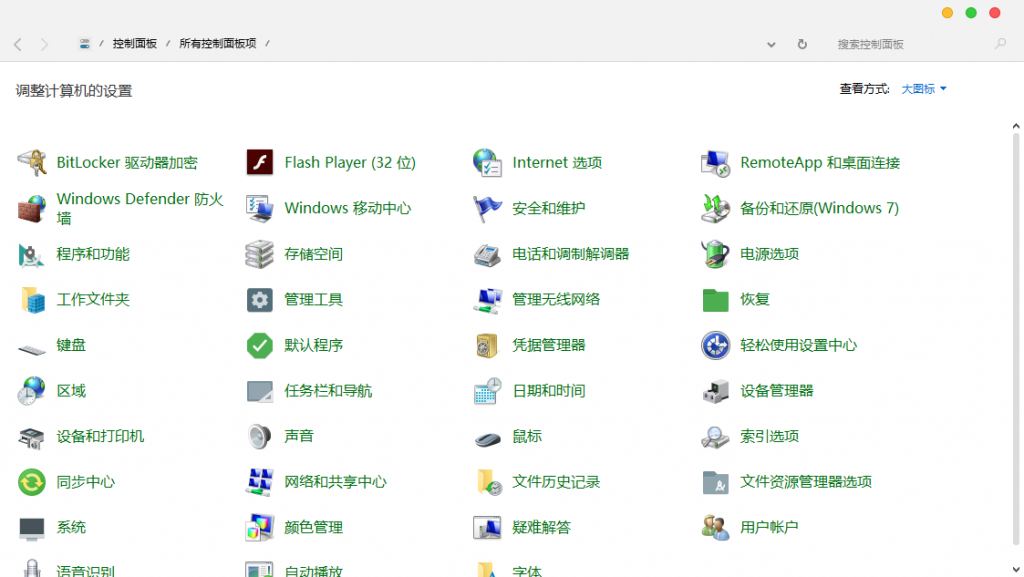Click the green 恢复 folder icon
This screenshot has height=577, width=1024.
tap(715, 300)
